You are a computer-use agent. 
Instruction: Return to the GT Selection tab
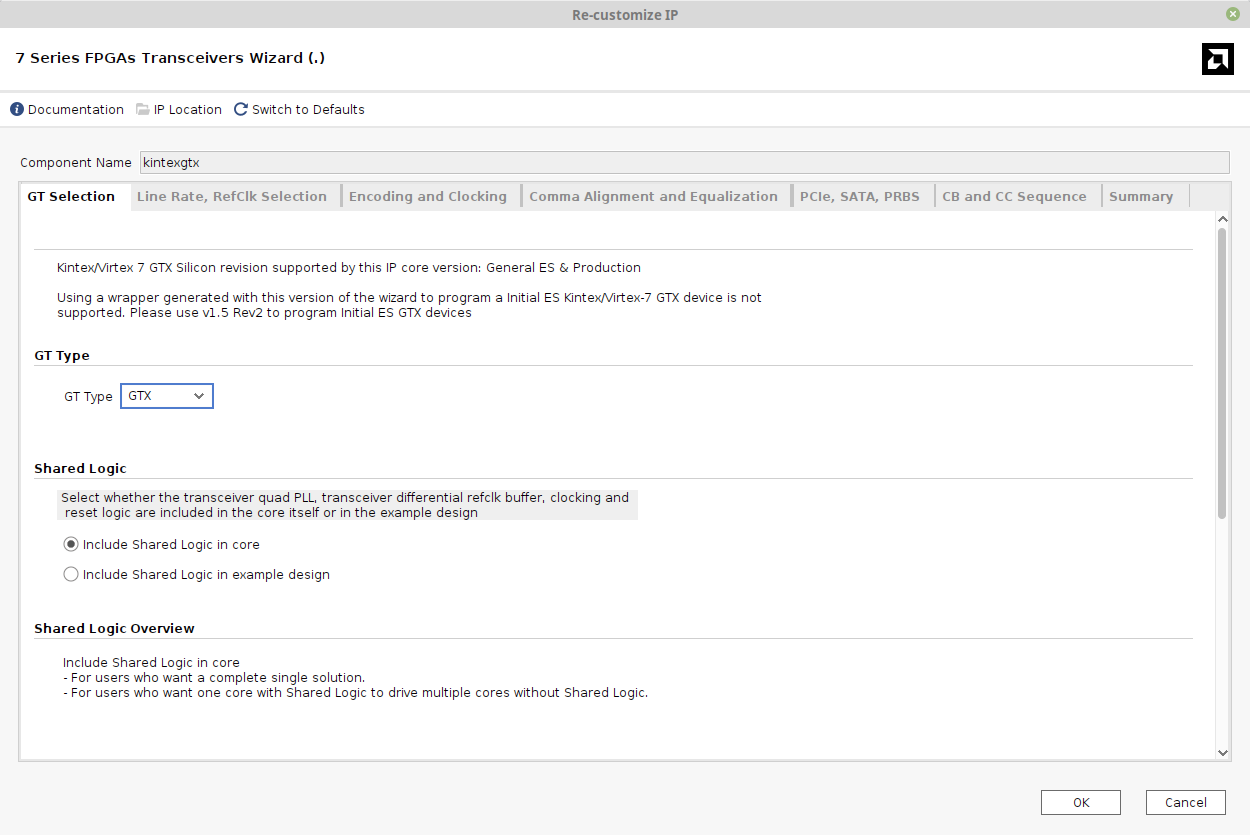coord(71,196)
